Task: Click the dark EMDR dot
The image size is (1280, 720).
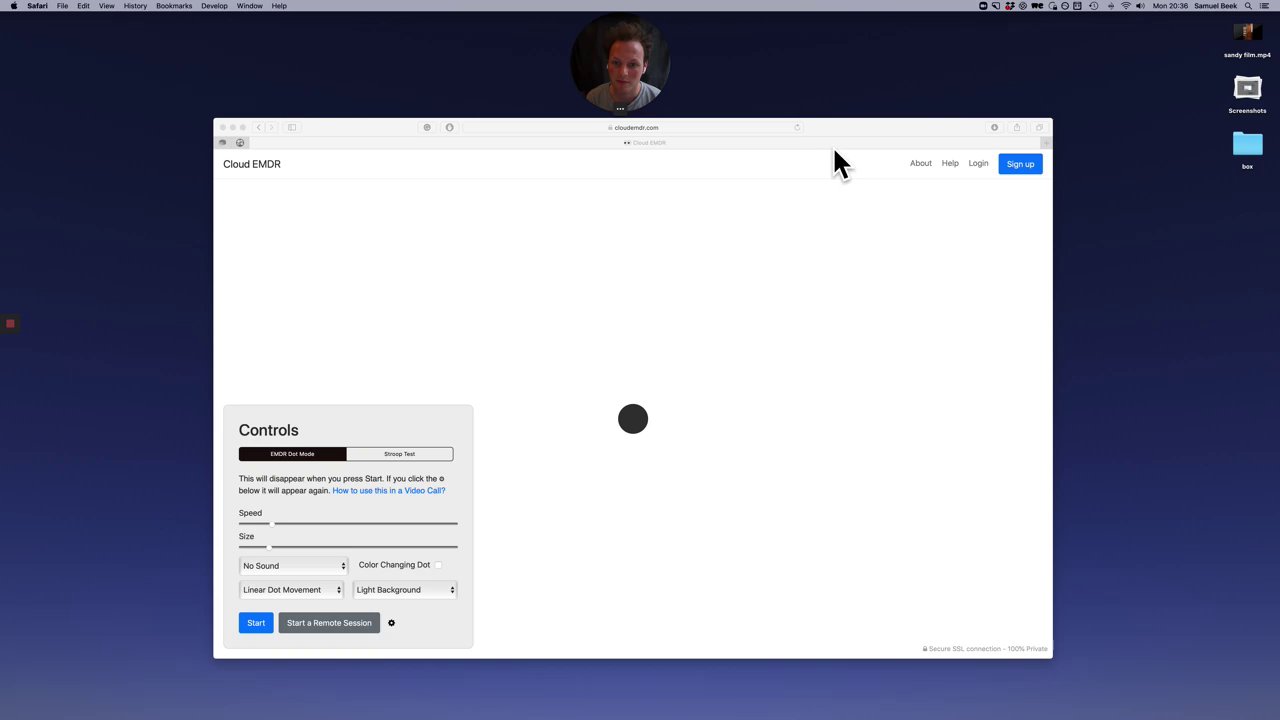Action: click(633, 419)
